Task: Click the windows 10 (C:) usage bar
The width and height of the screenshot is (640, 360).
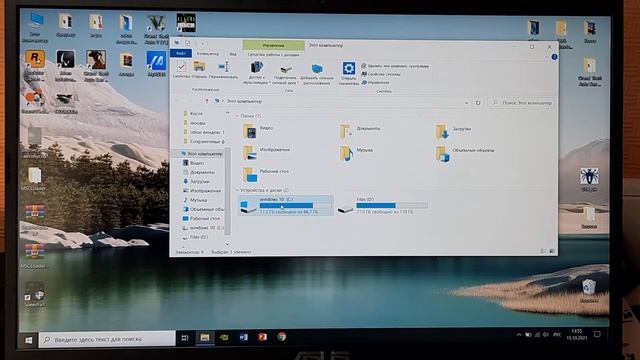Action: (295, 205)
